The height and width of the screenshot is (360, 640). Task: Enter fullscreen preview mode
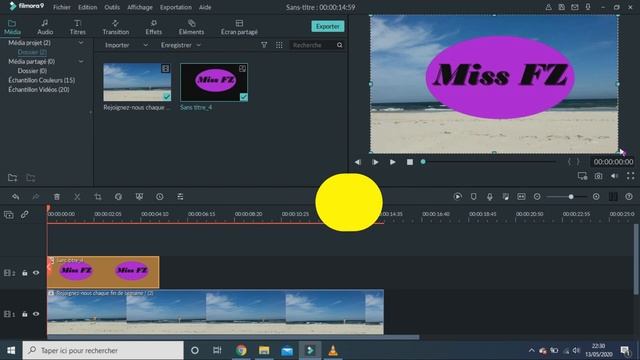pos(631,176)
